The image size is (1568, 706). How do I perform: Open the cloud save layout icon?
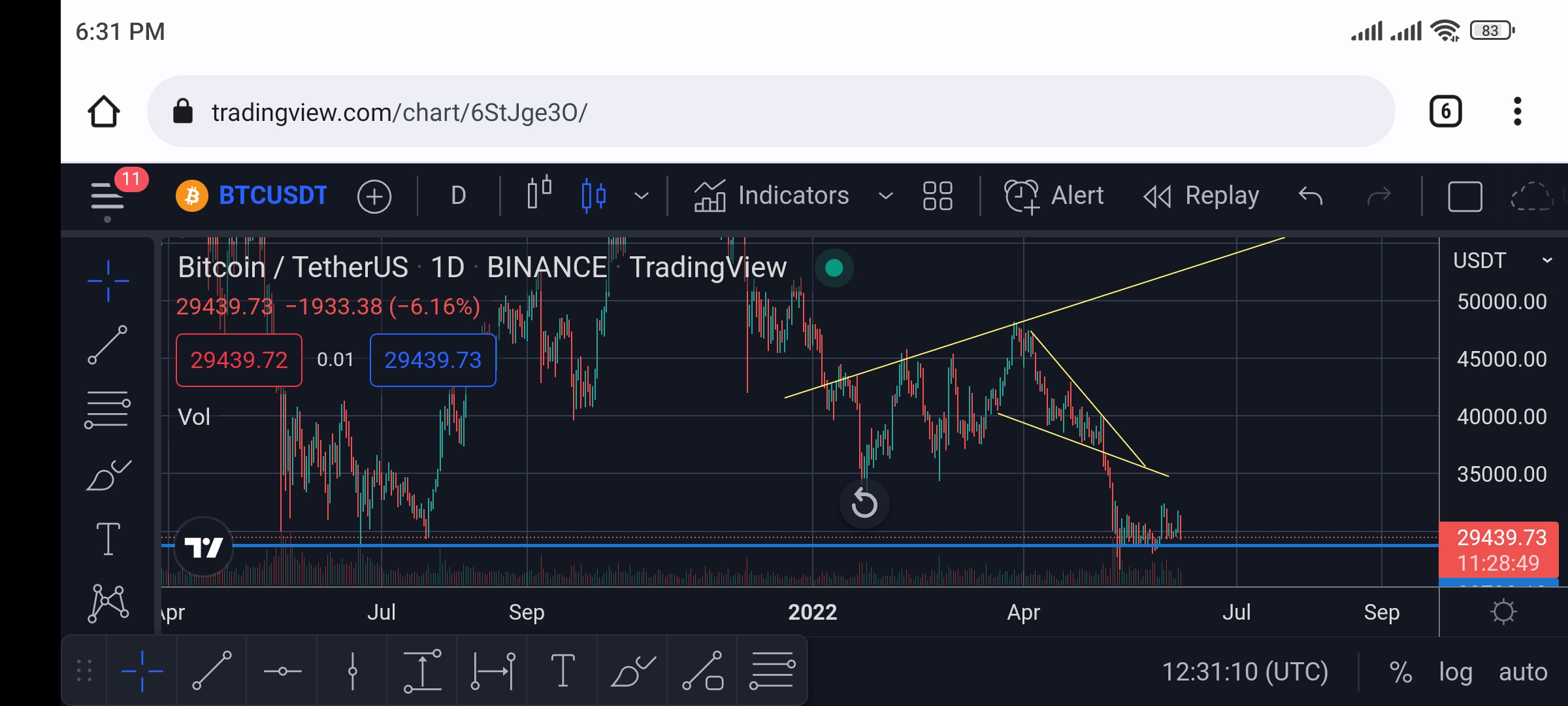point(1533,196)
